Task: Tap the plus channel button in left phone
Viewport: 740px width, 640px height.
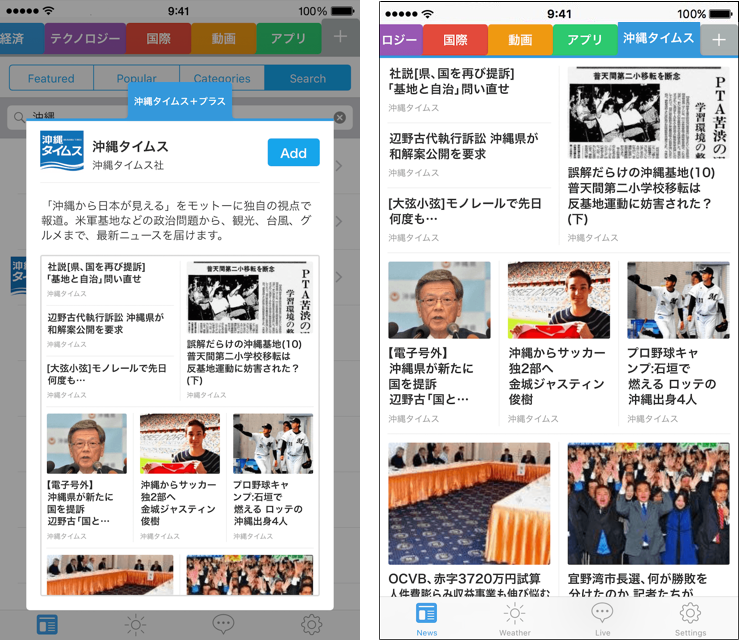Action: pos(340,37)
